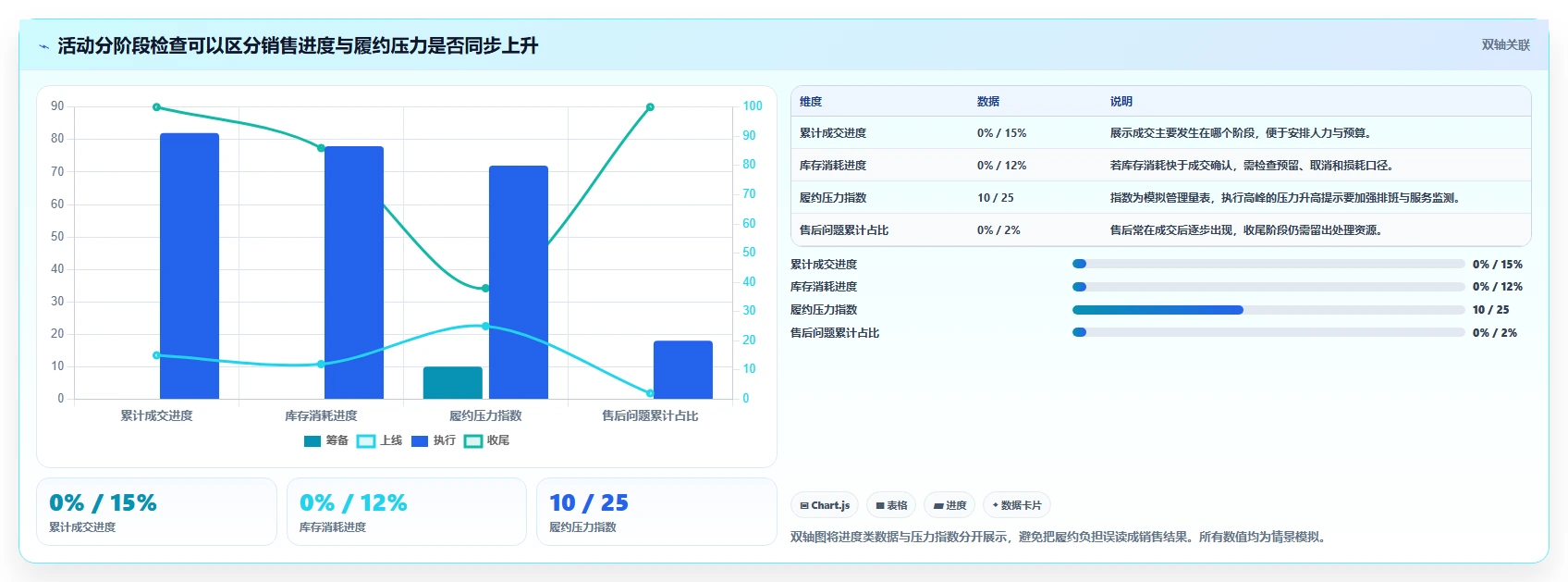Click the 说明 column header
The width and height of the screenshot is (1568, 582).
click(x=1121, y=102)
